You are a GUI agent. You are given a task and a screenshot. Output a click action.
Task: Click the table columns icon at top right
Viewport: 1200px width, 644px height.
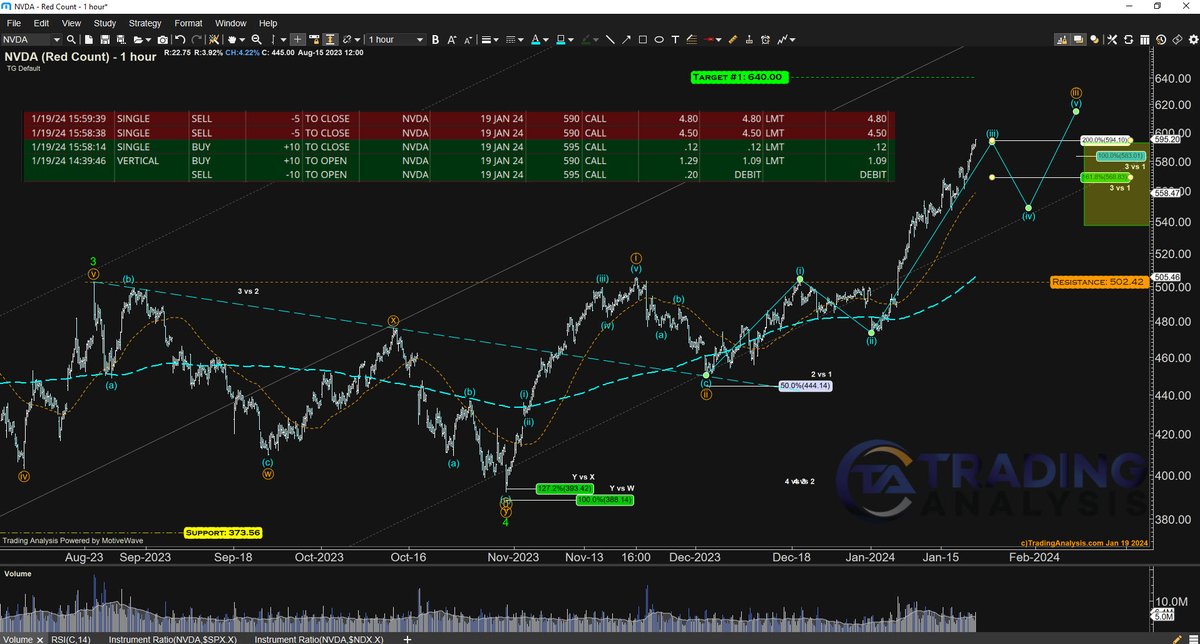tap(1144, 39)
